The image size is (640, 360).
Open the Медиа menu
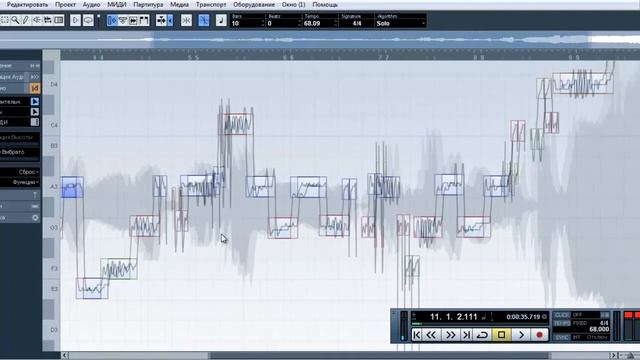pyautogui.click(x=179, y=4)
